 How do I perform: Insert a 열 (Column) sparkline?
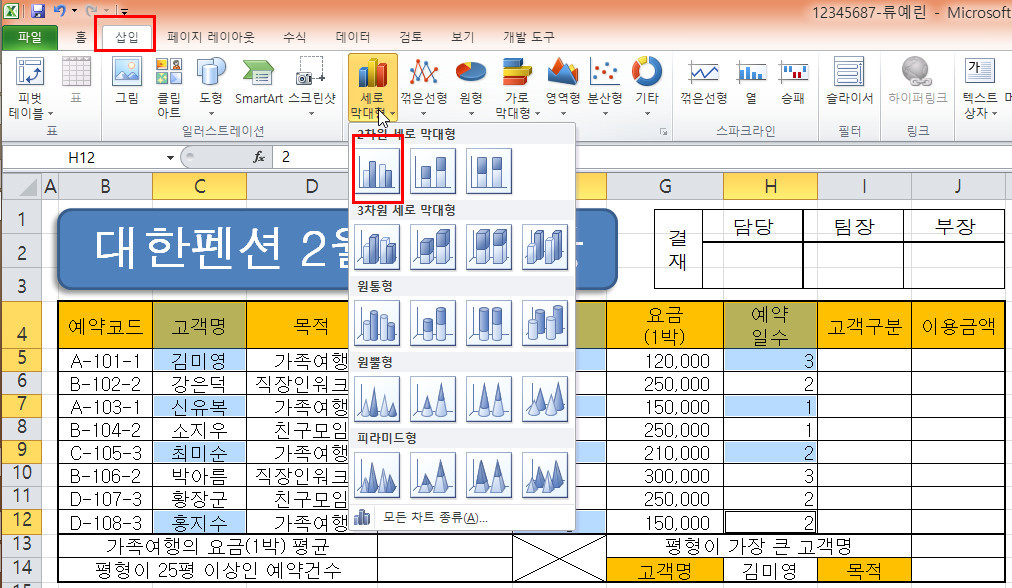tap(751, 81)
